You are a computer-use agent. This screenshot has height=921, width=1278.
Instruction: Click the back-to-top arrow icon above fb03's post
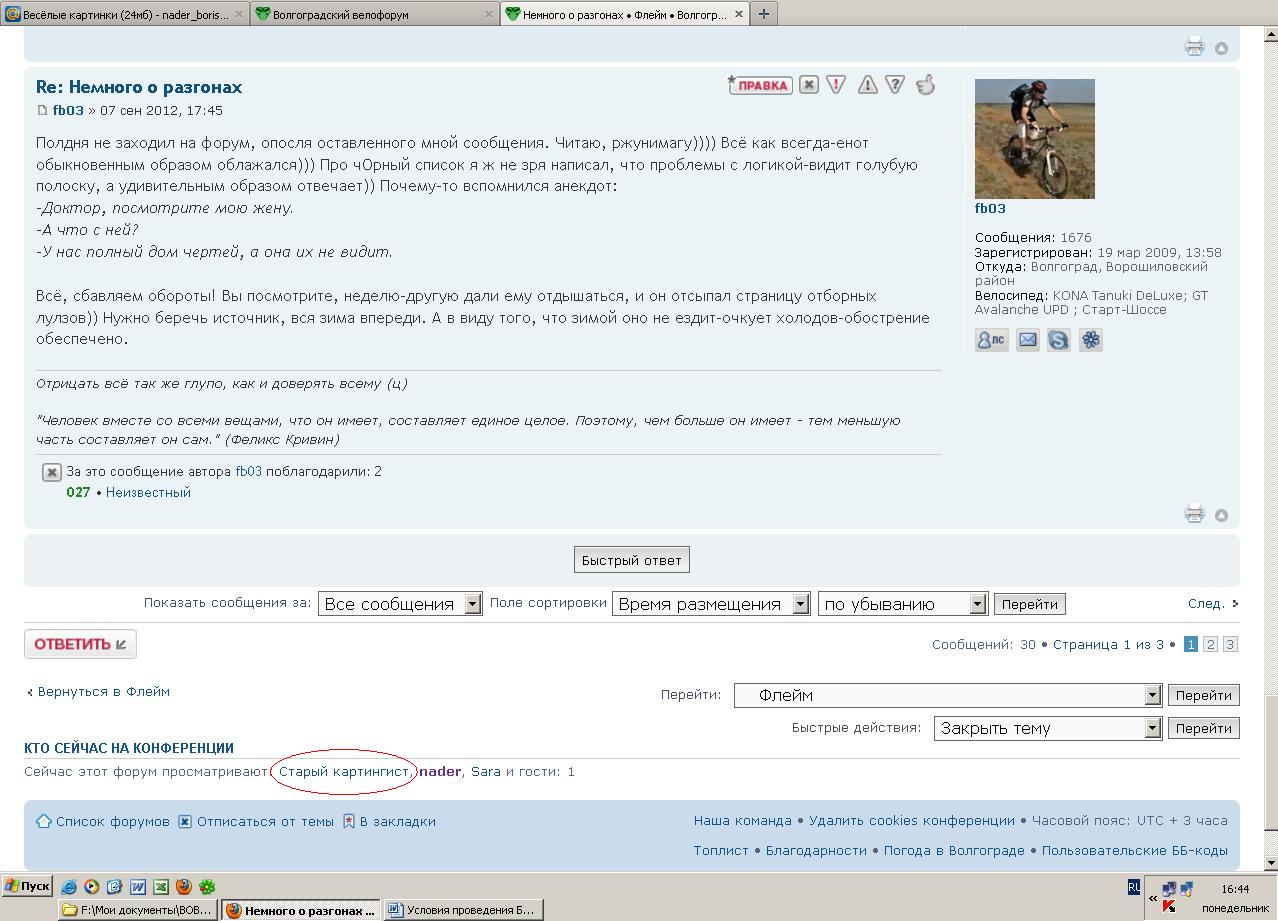tap(1221, 48)
